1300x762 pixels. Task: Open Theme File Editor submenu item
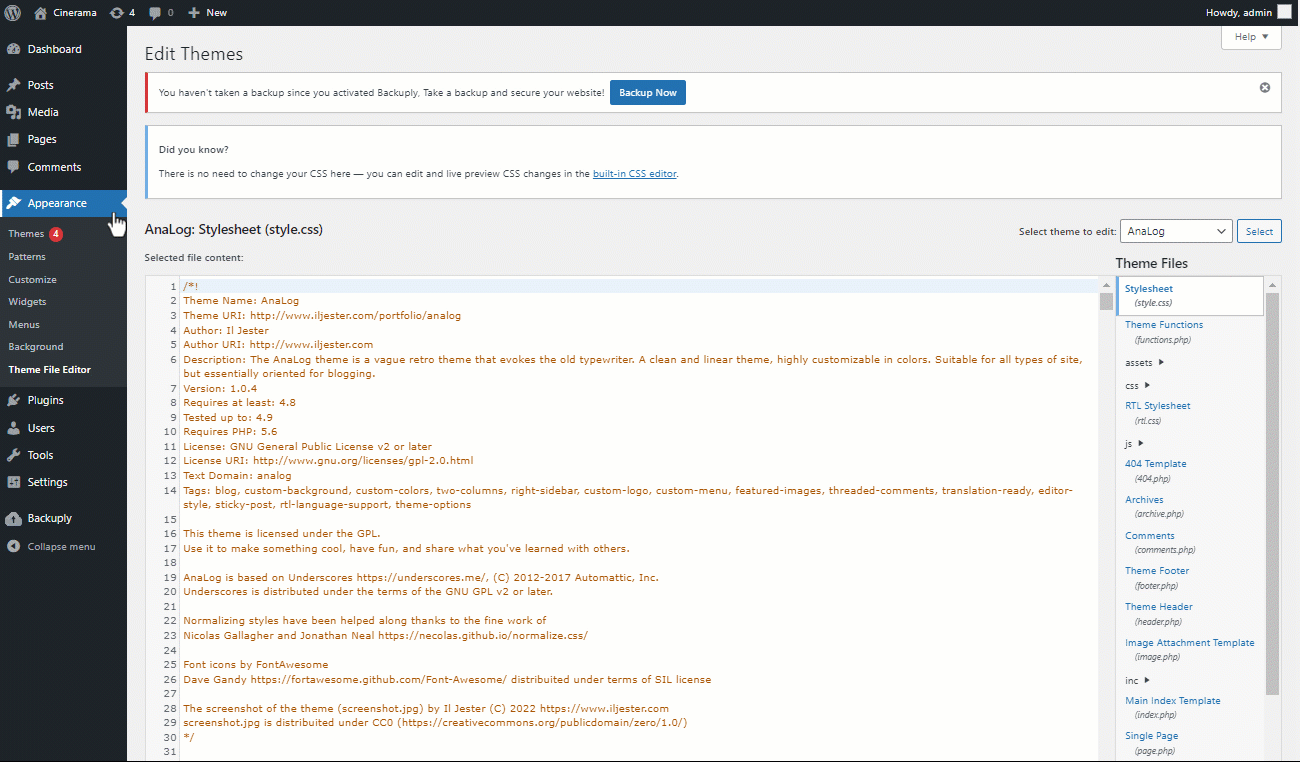pos(49,370)
